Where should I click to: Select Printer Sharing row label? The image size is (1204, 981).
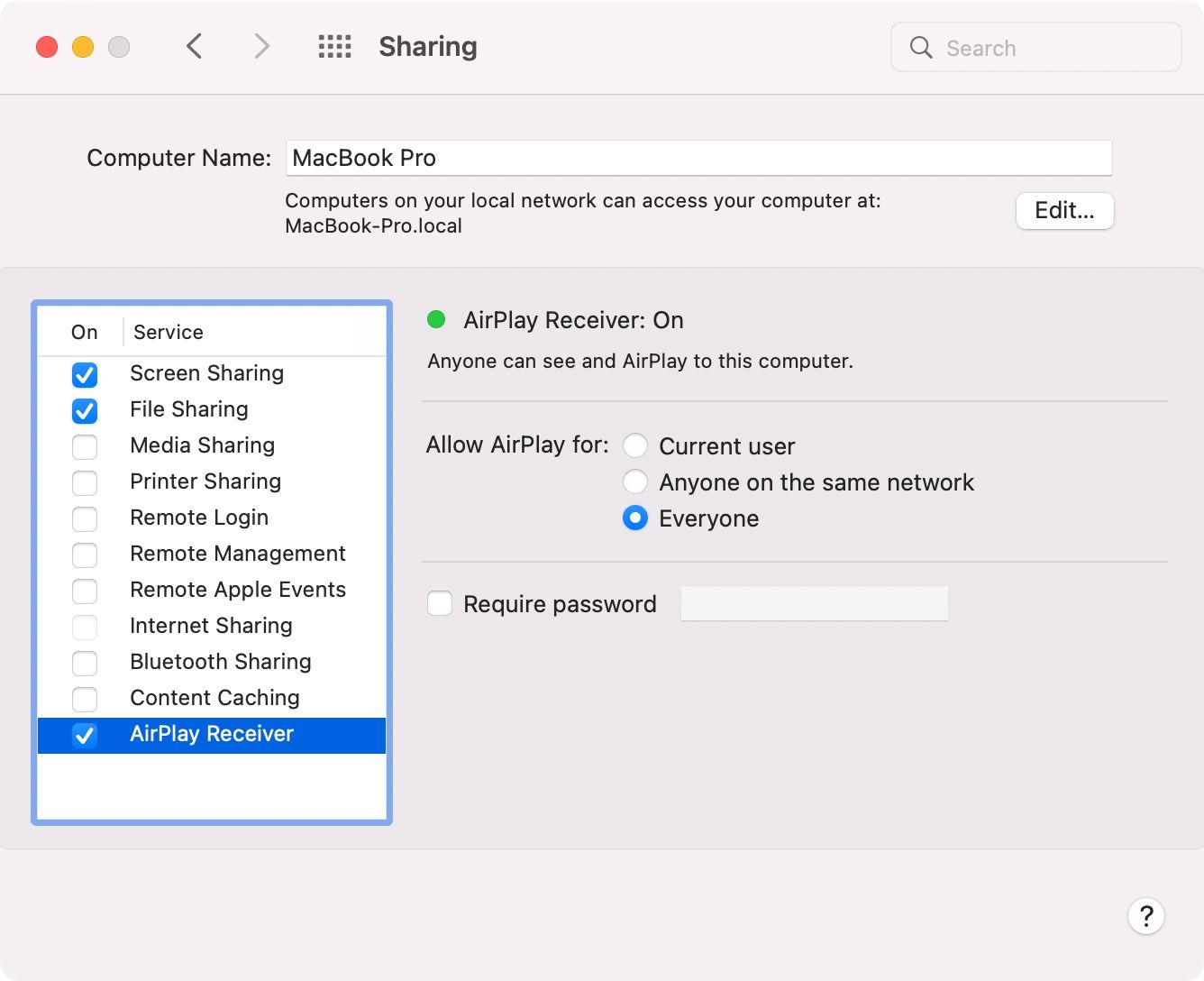click(205, 481)
